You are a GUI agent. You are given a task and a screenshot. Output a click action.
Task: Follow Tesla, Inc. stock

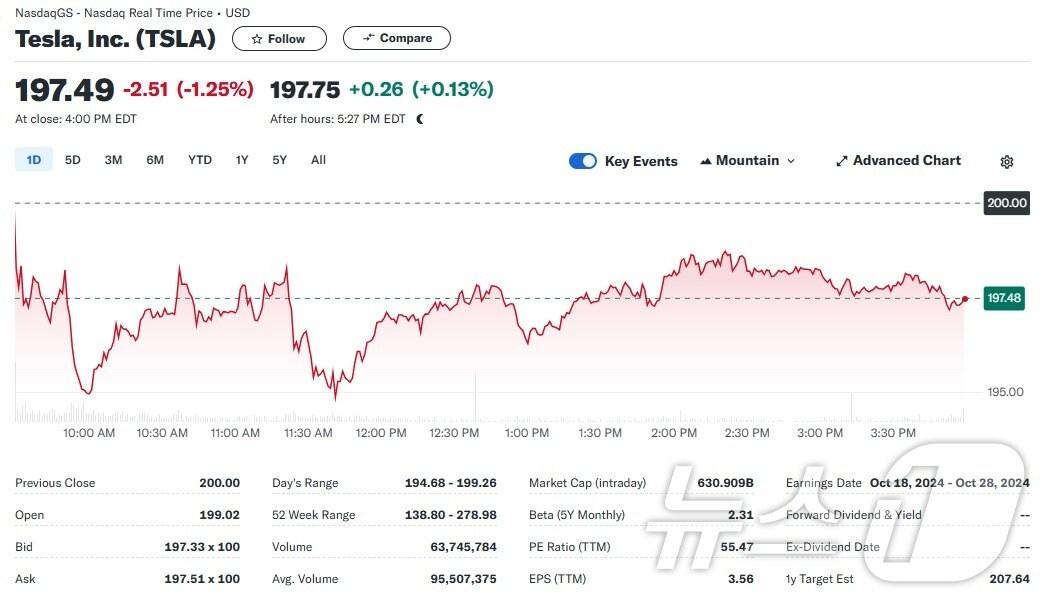(x=280, y=39)
